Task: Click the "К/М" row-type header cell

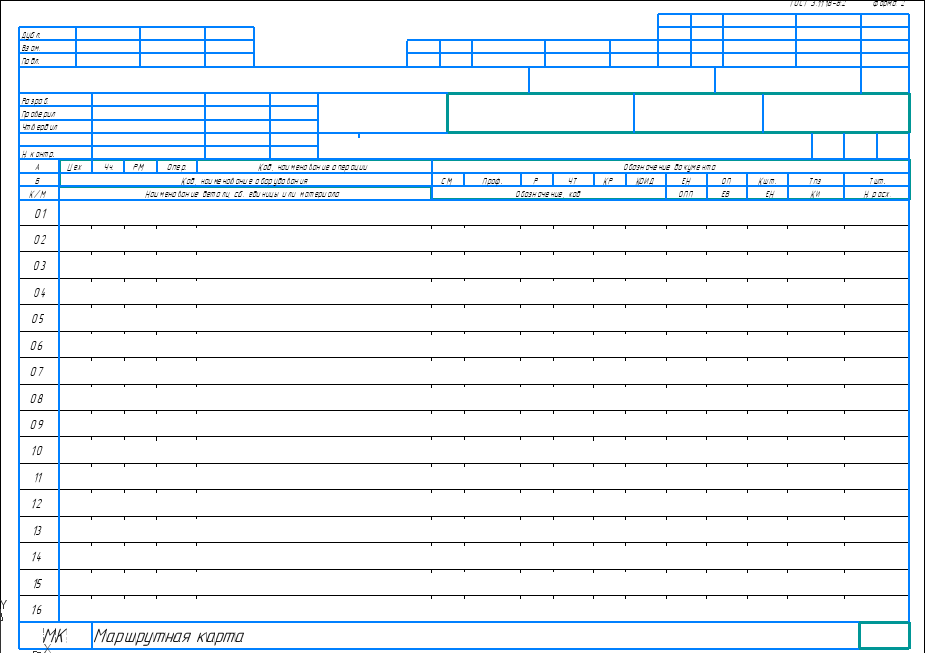Action: click(x=39, y=193)
